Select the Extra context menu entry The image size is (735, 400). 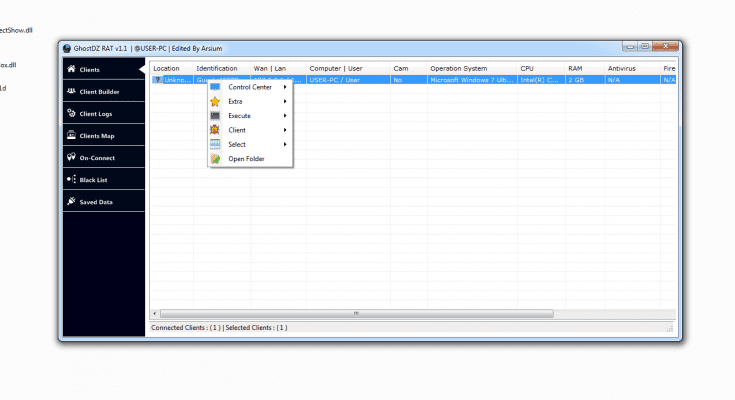point(236,101)
